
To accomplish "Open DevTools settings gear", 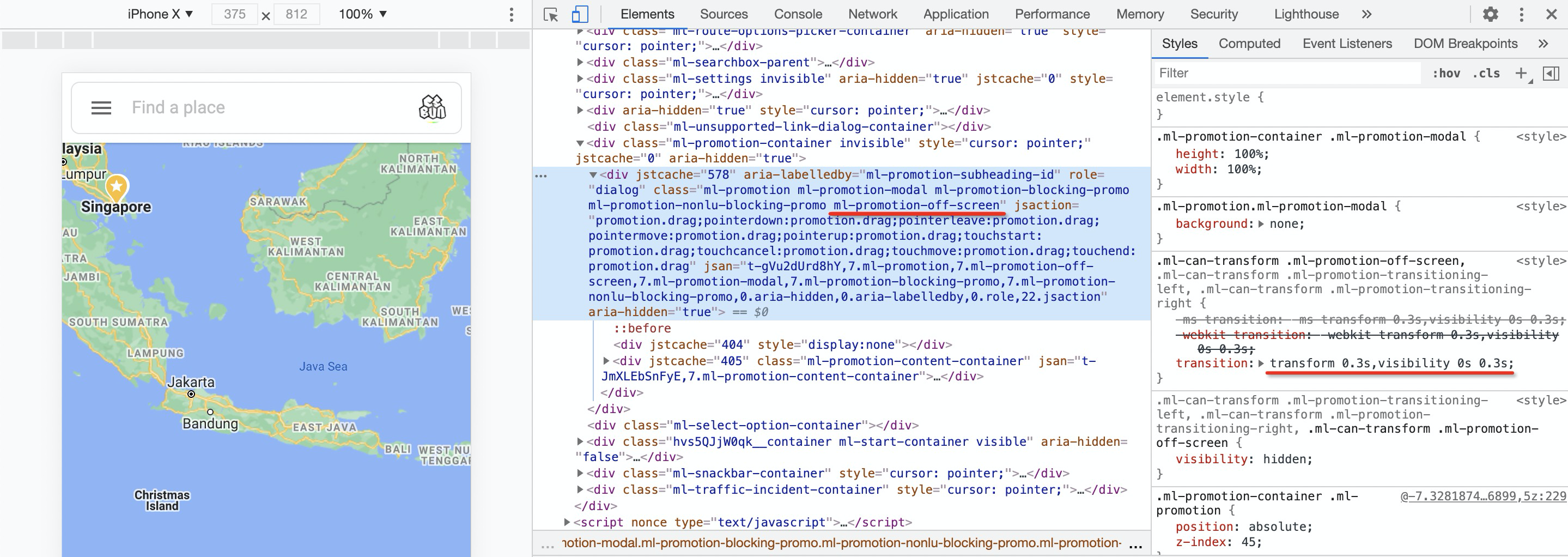I will point(1490,14).
